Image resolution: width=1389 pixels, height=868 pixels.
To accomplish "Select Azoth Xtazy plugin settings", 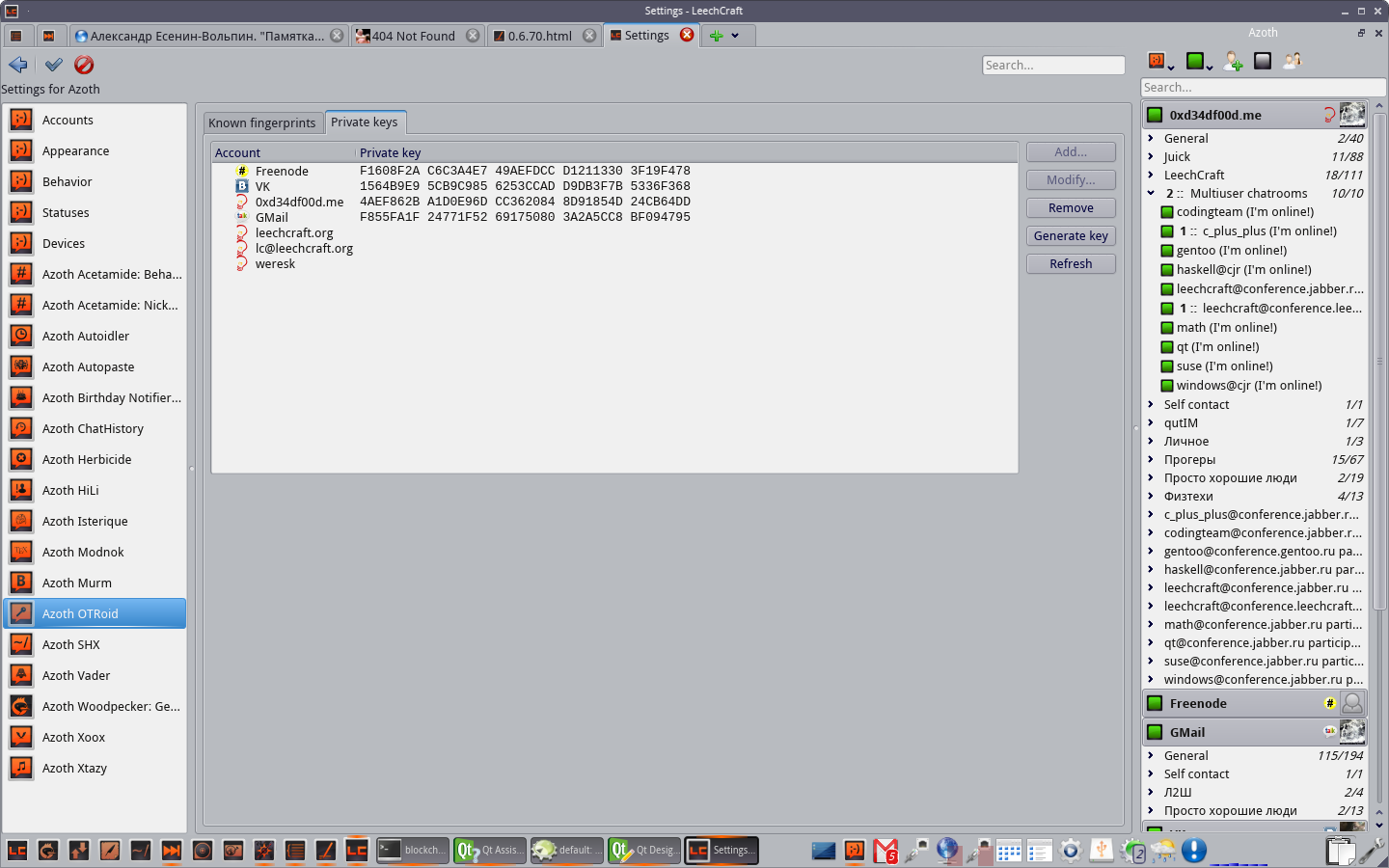I will [x=95, y=768].
